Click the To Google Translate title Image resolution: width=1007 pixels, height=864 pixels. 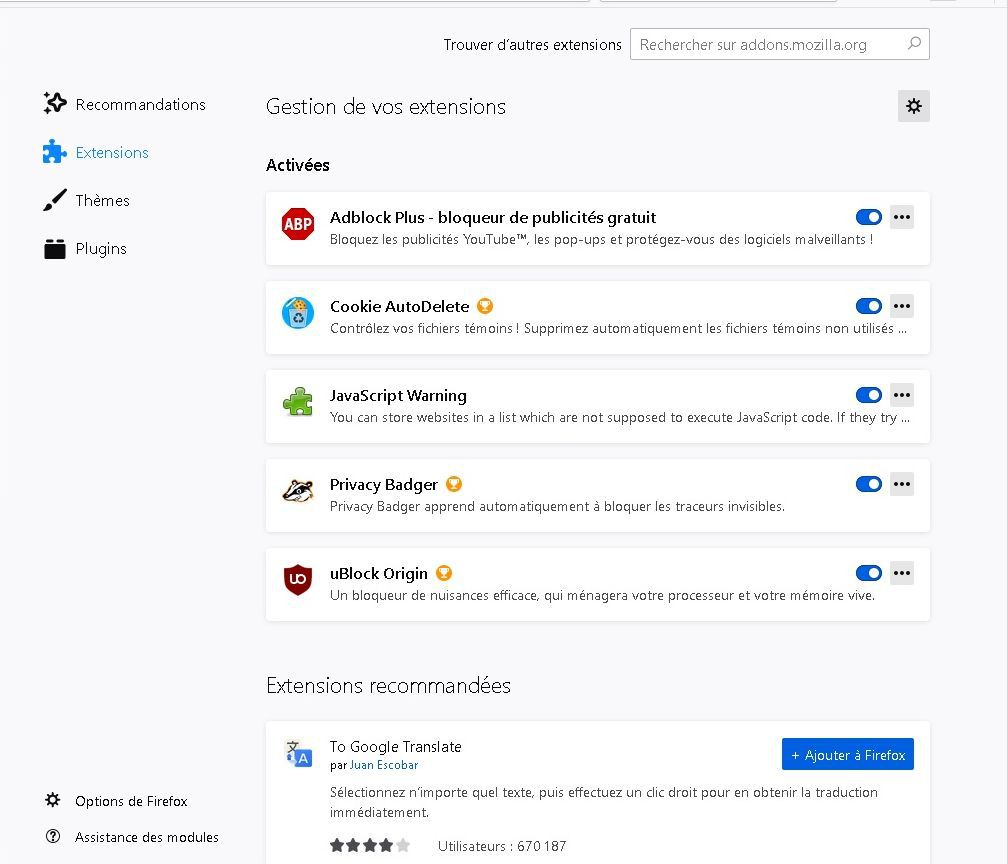point(396,746)
